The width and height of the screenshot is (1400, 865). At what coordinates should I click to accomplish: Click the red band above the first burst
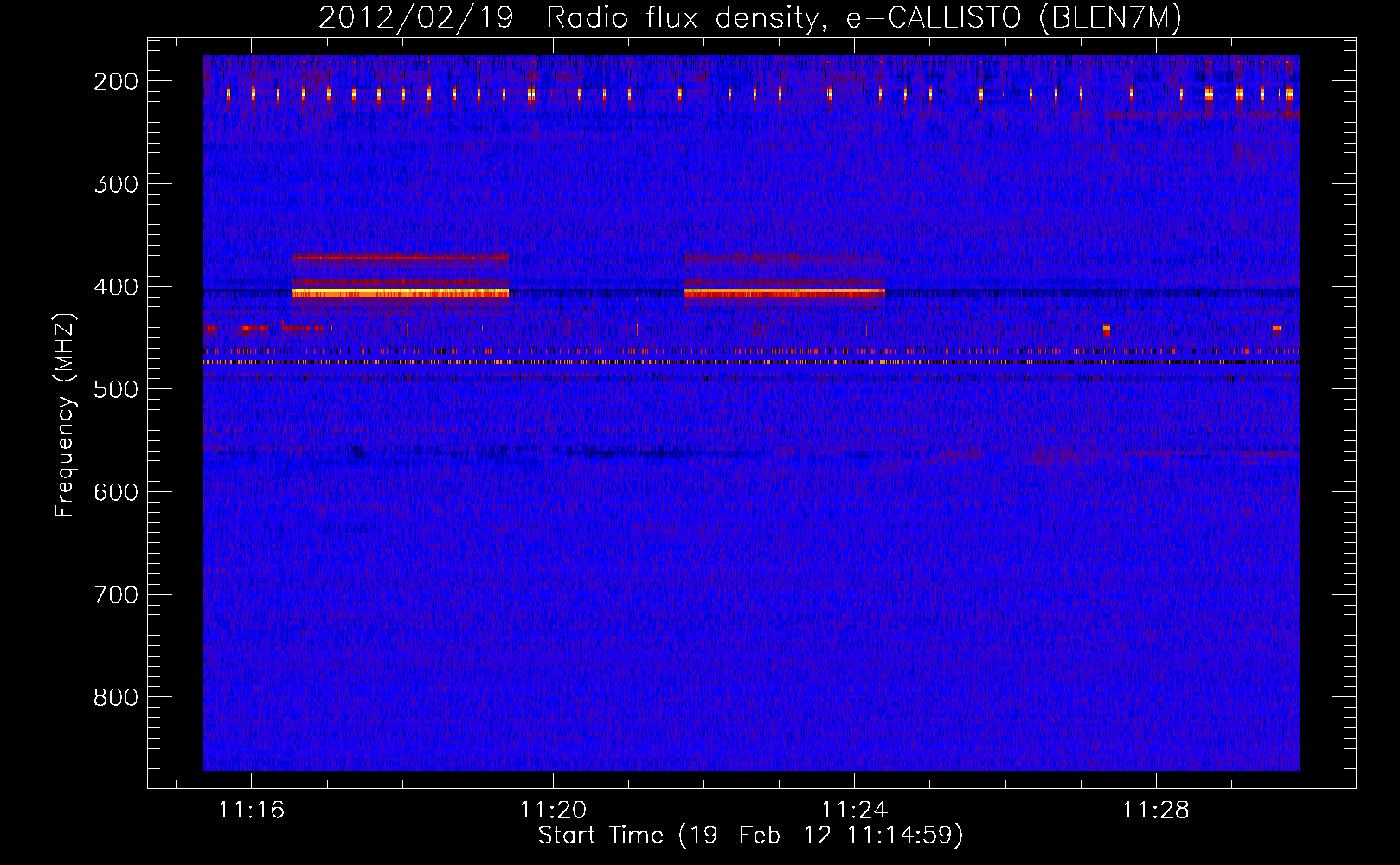click(400, 257)
